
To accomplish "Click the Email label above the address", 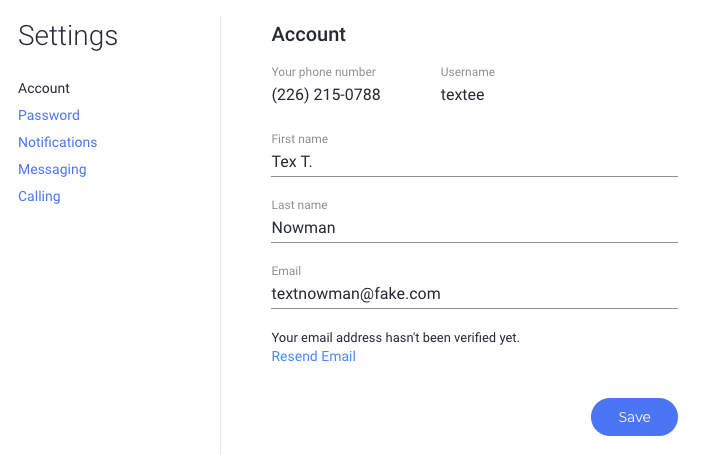I will (x=286, y=271).
